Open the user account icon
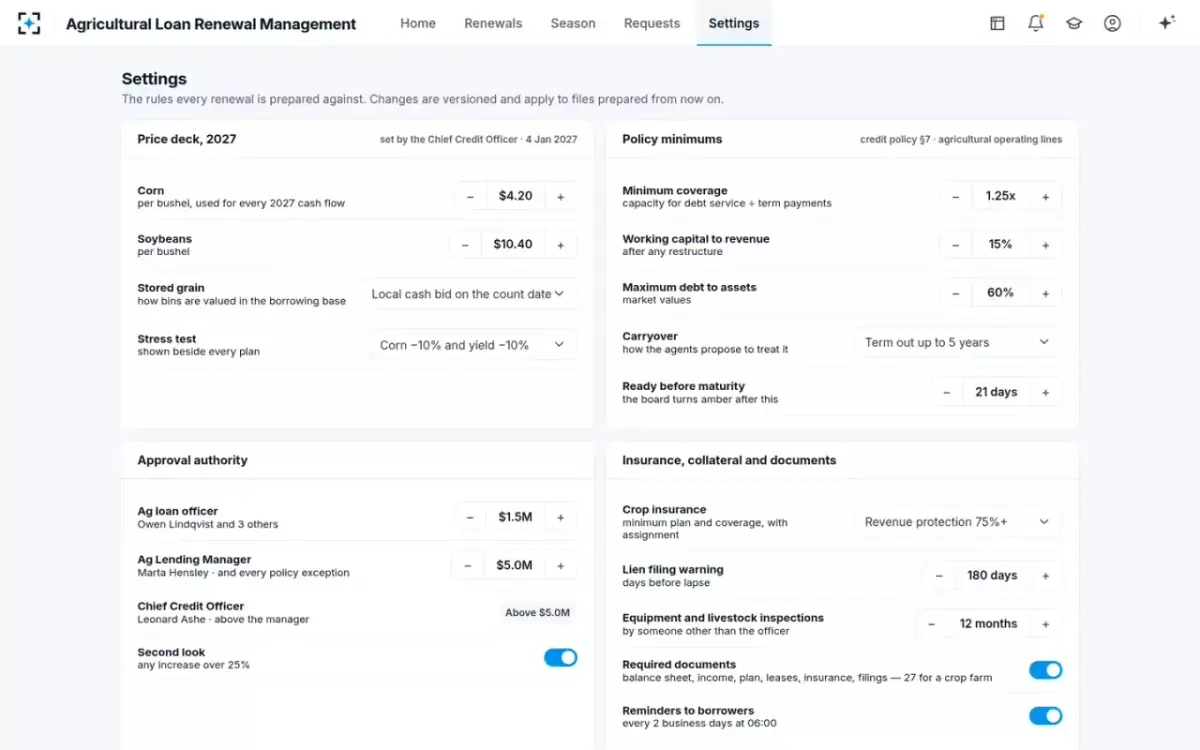 [x=1112, y=23]
